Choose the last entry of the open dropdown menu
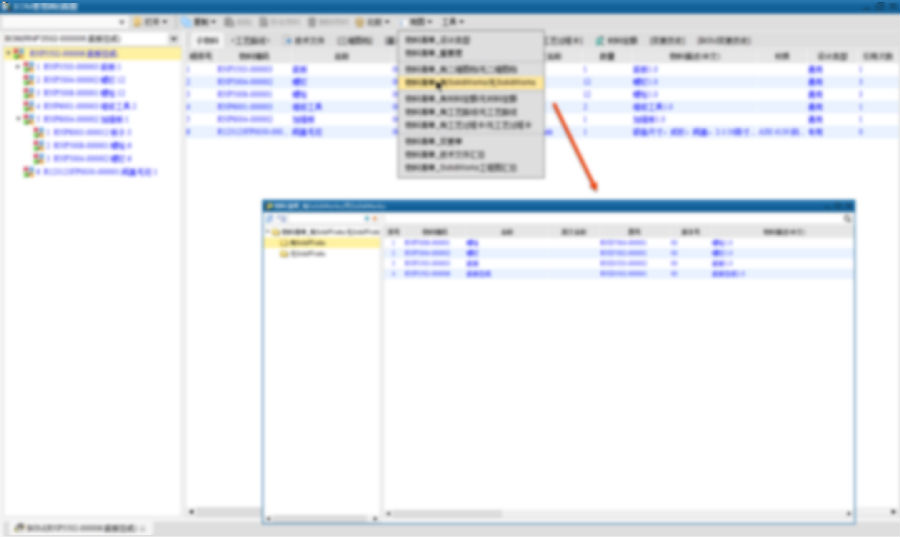 point(461,168)
